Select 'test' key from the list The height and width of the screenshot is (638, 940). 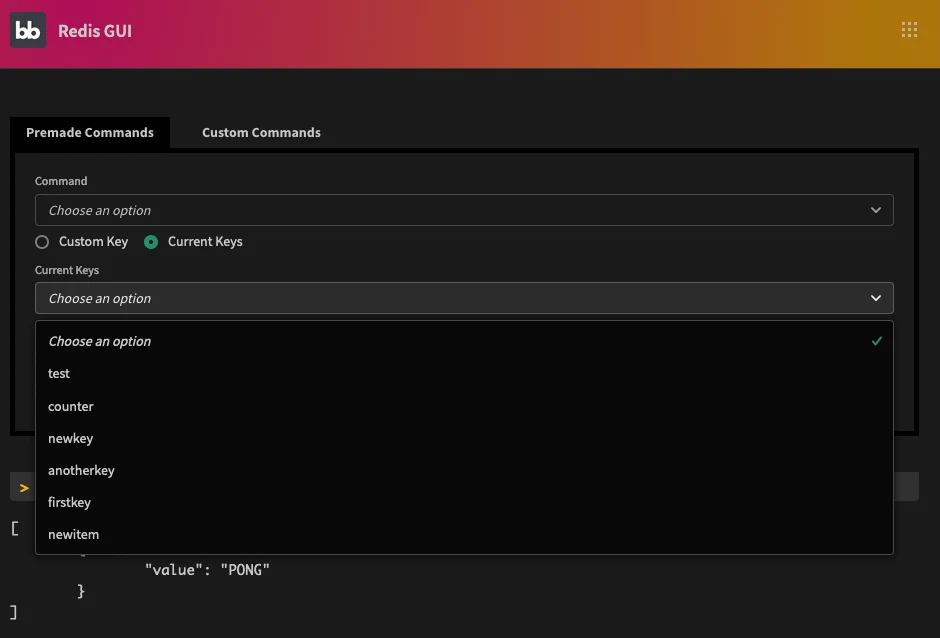pyautogui.click(x=464, y=374)
